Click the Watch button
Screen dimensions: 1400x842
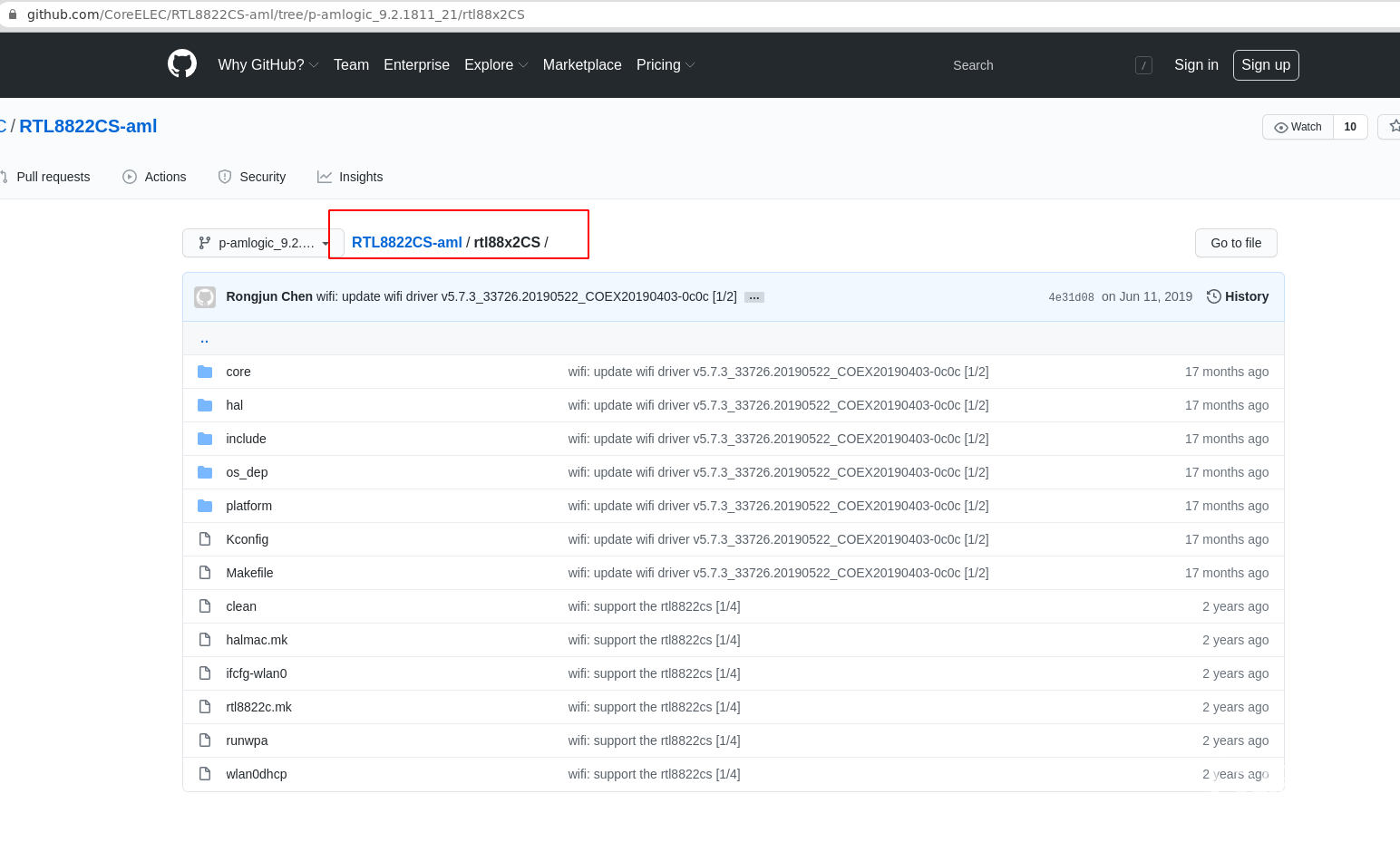[1298, 127]
